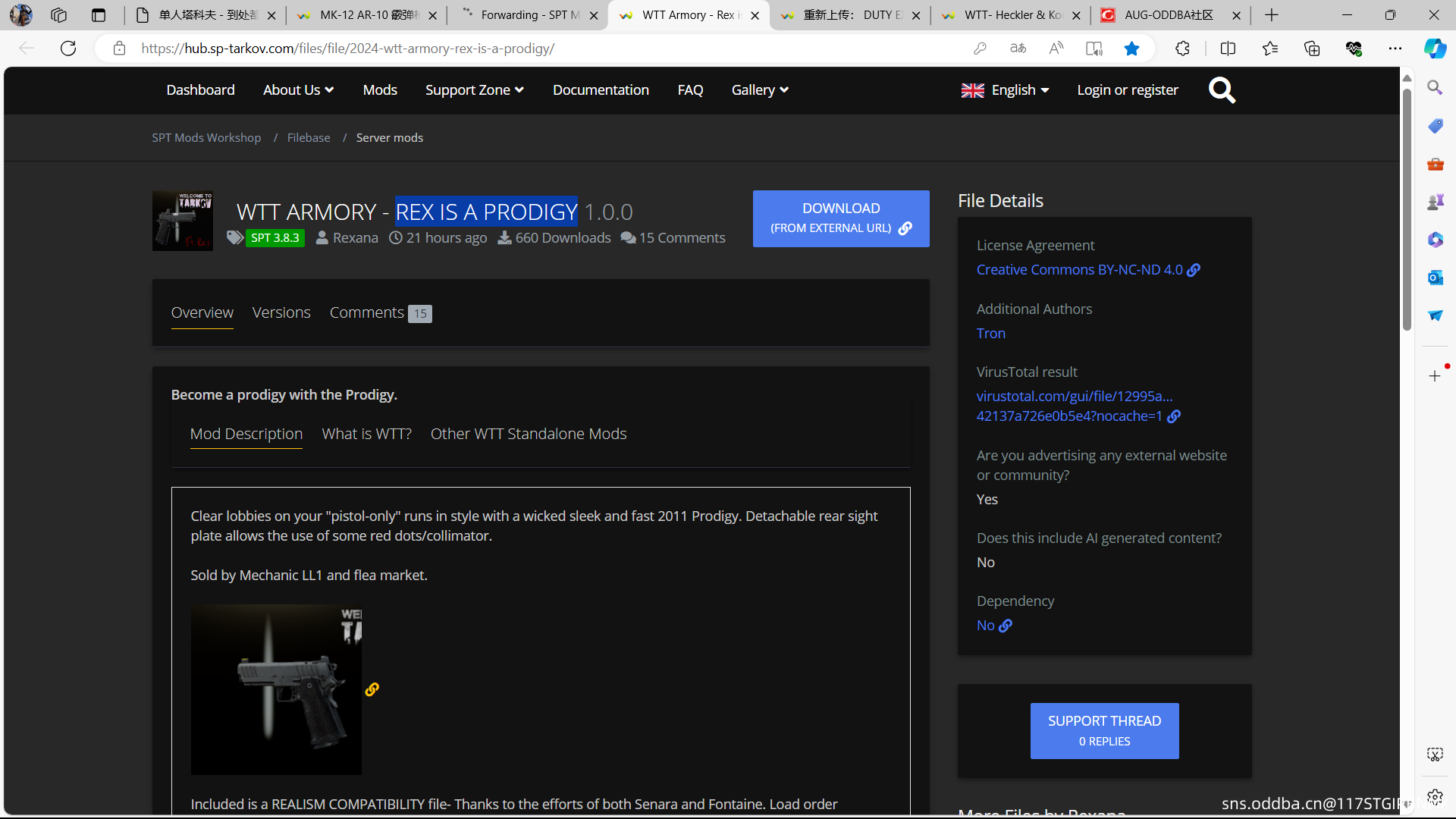1456x819 pixels.
Task: Switch to the Versions tab
Action: coord(281,312)
